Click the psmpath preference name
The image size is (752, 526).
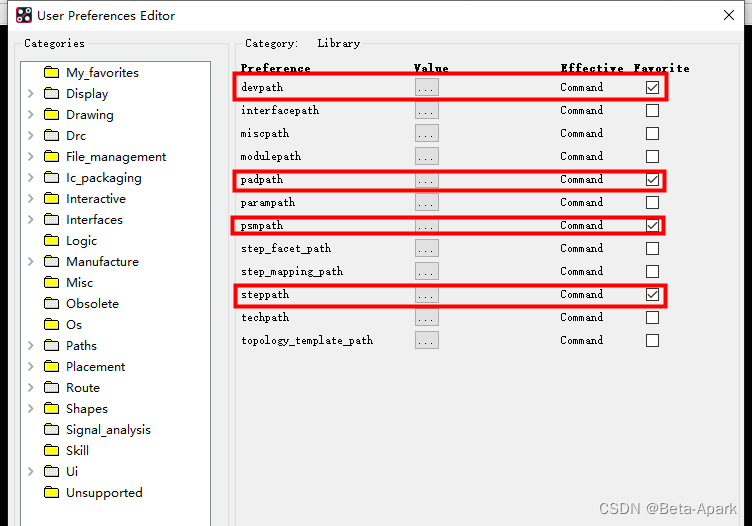click(262, 226)
